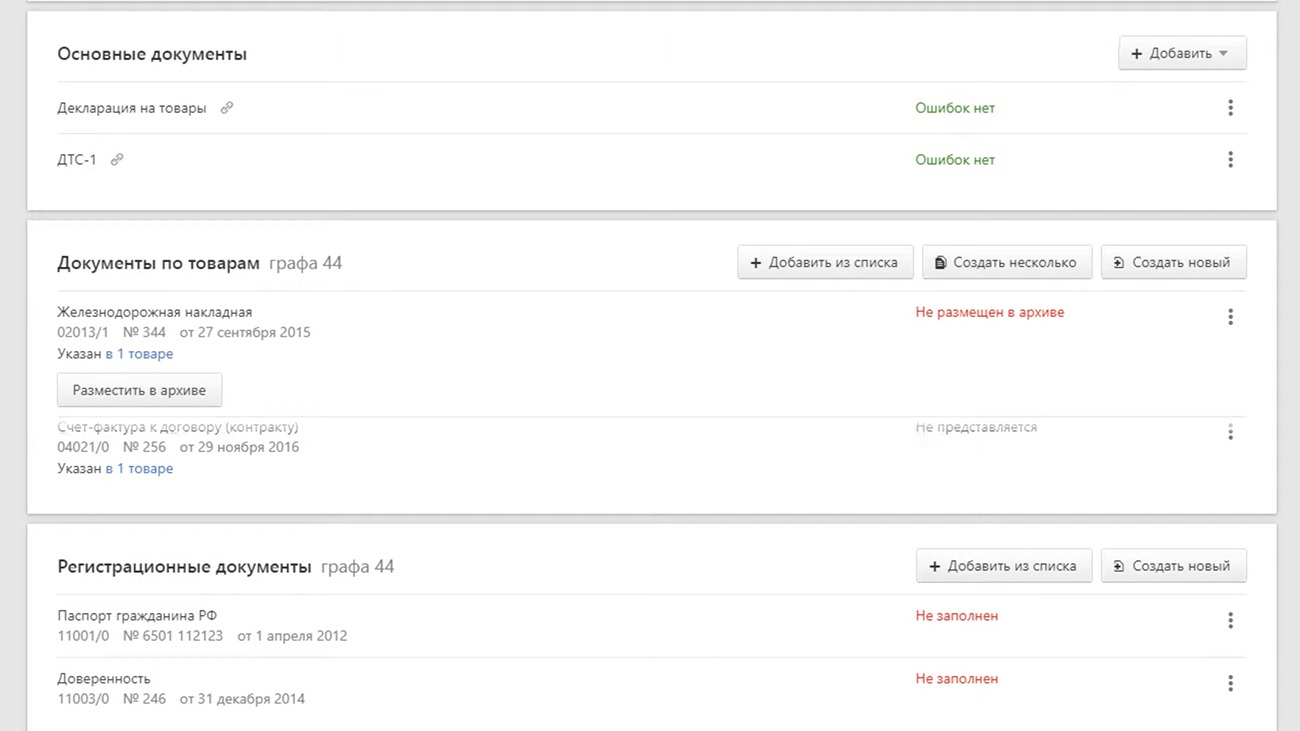Open options menu for Паспорт гражданина РФ
Screen dimensions: 1300x731
pos(1230,621)
